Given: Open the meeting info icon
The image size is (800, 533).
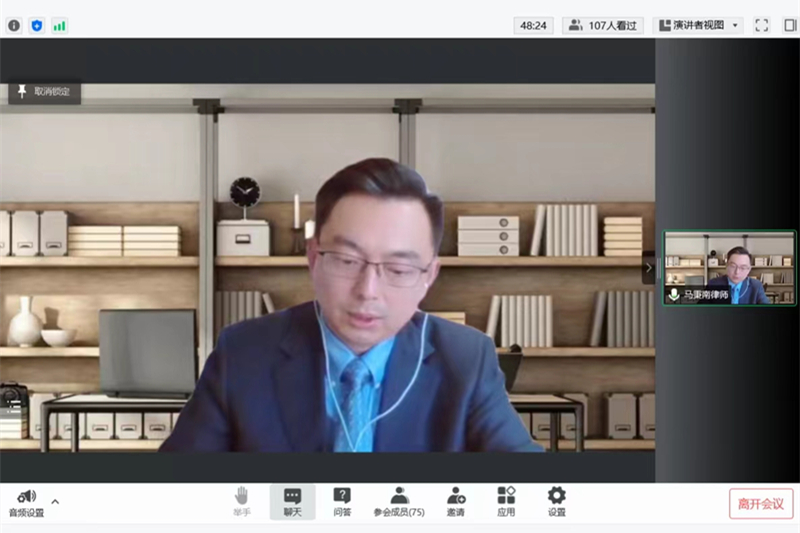Looking at the screenshot, I should (x=14, y=25).
